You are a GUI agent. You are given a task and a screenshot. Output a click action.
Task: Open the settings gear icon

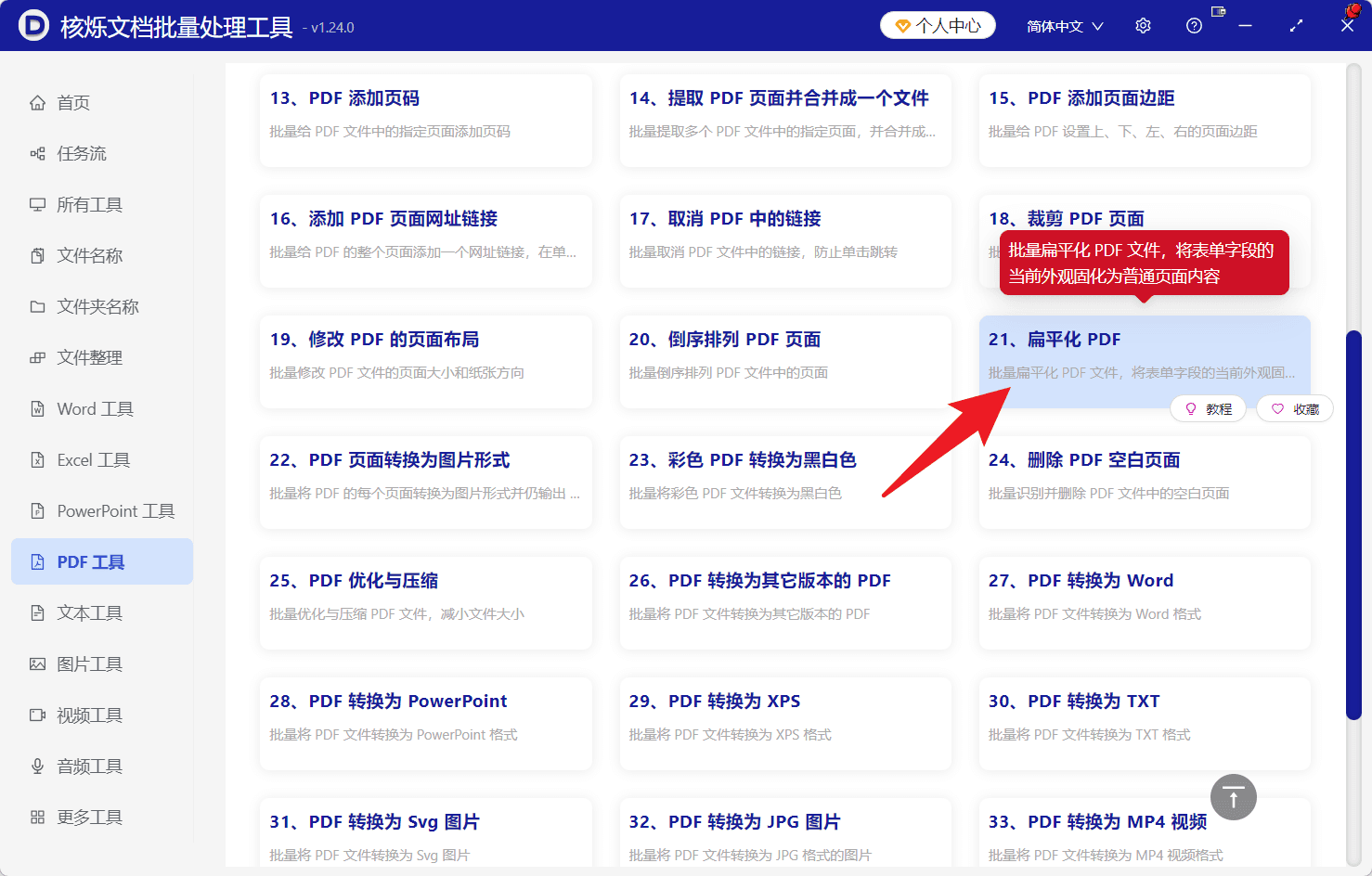[x=1143, y=26]
